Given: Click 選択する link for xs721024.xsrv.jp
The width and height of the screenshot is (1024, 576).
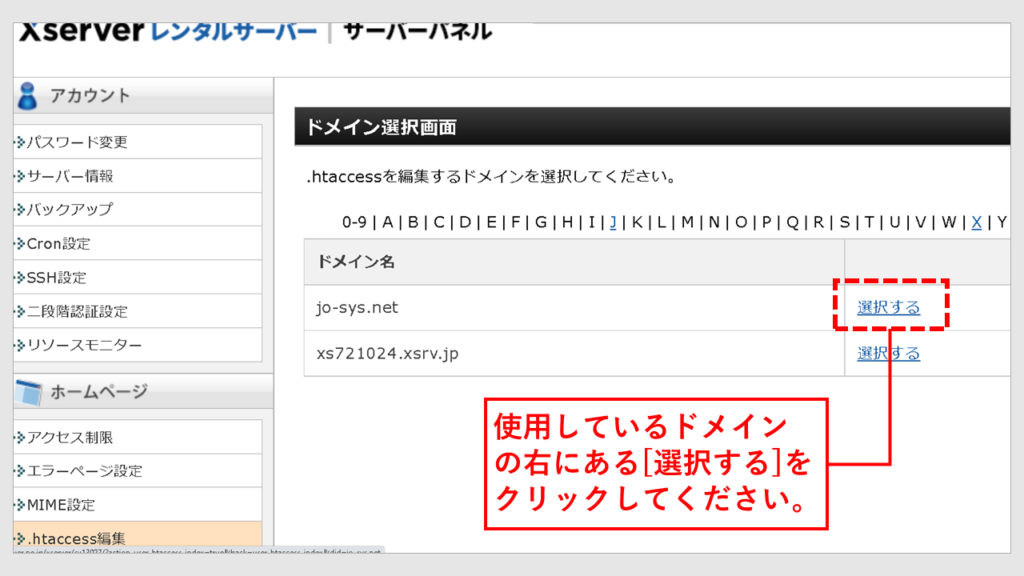Looking at the screenshot, I should 888,353.
